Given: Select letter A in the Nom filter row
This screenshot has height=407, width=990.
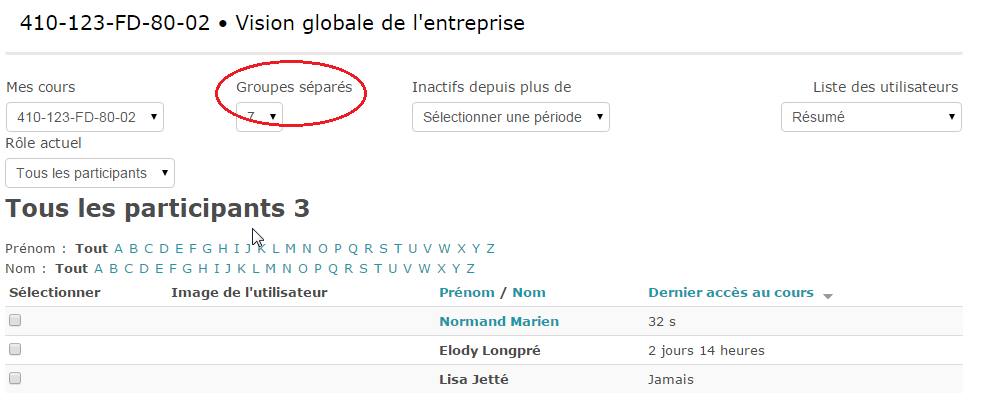Looking at the screenshot, I should click(98, 268).
